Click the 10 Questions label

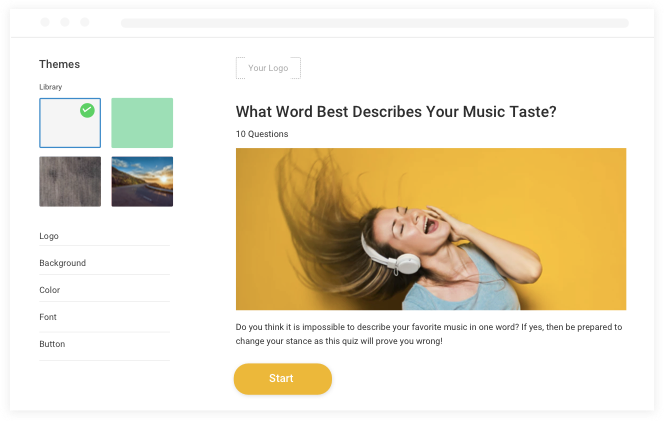(x=262, y=134)
